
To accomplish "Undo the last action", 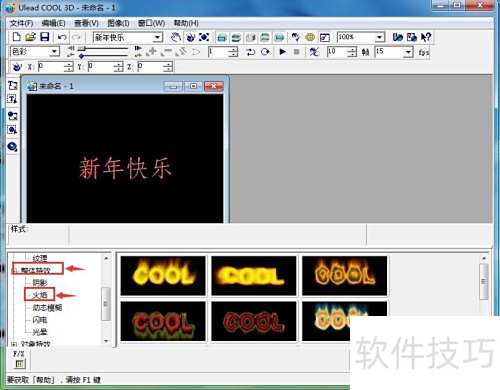I will [x=62, y=37].
